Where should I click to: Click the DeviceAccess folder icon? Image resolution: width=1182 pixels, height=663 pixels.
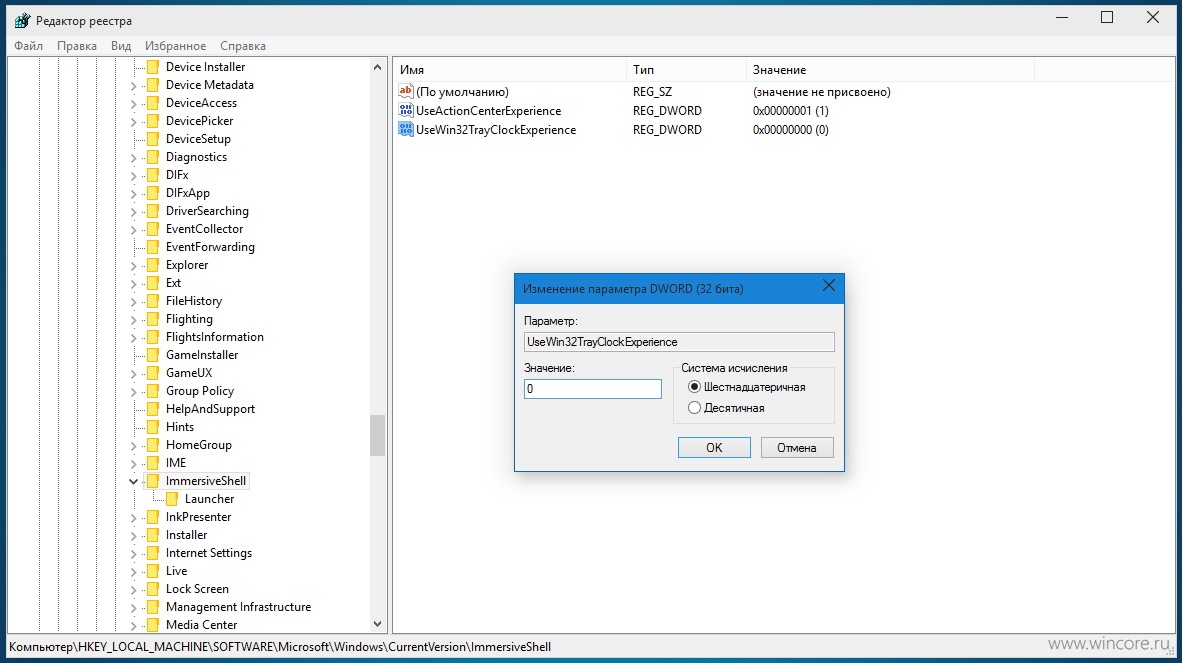pos(153,102)
